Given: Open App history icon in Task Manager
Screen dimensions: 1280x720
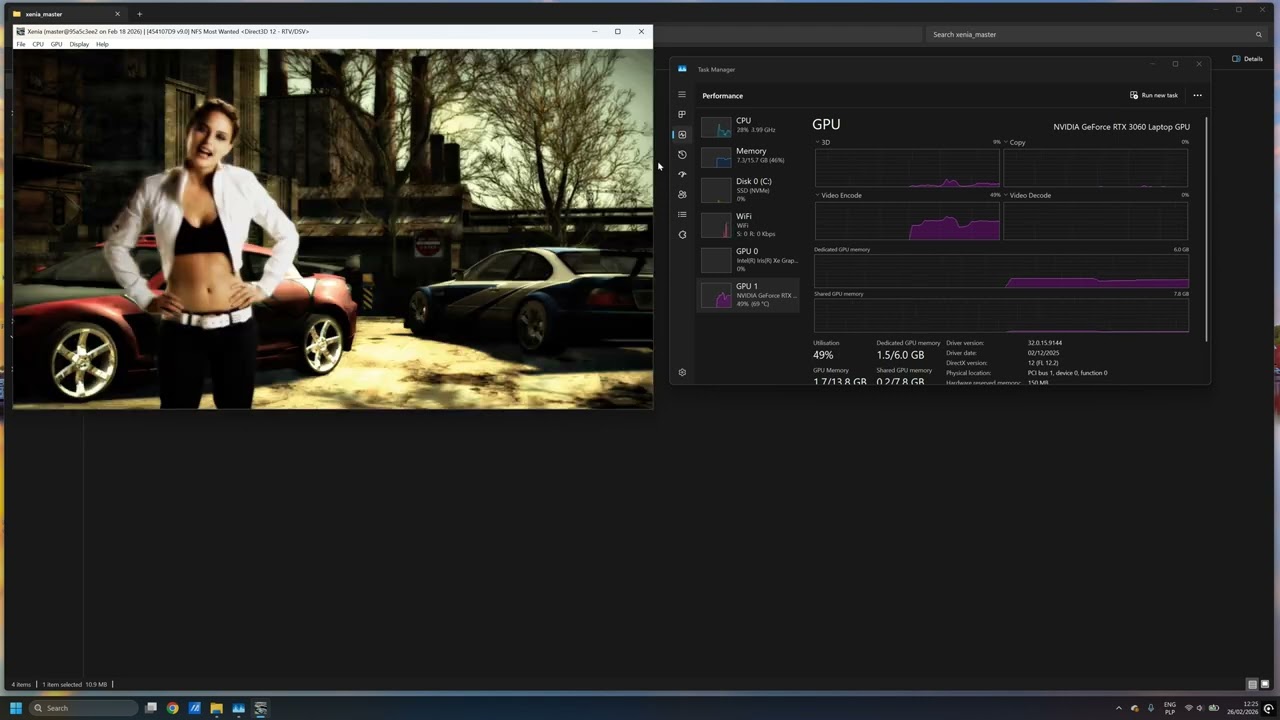Looking at the screenshot, I should [682, 154].
